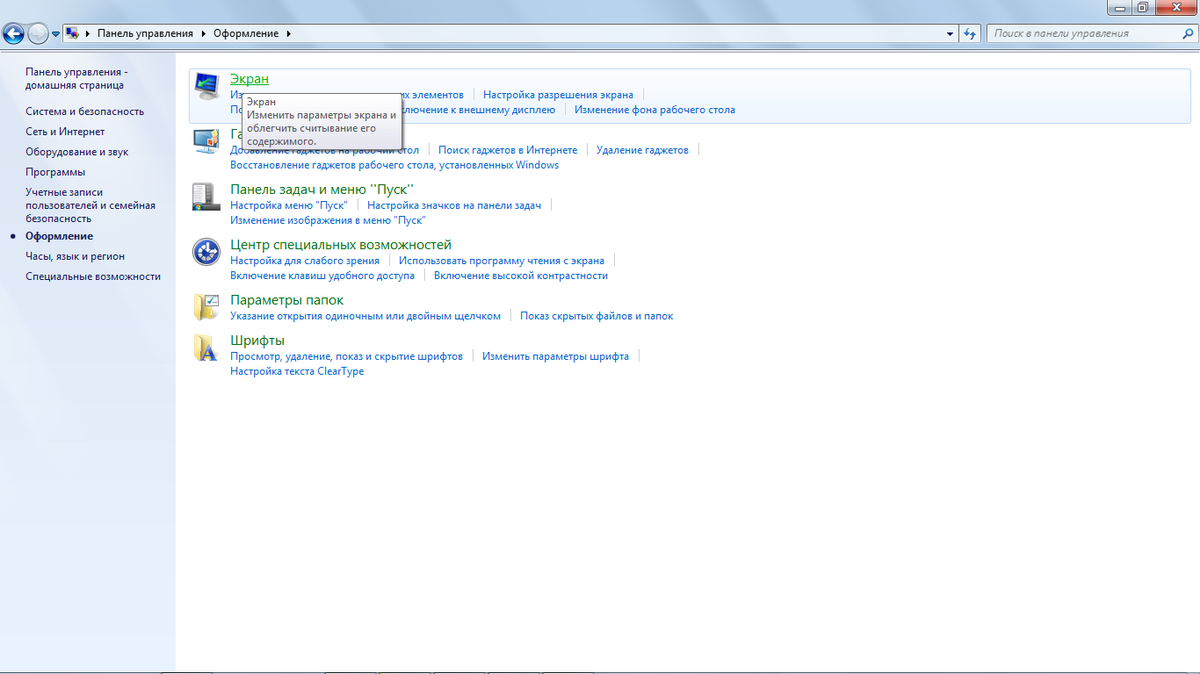Click the Экран monitor icon
The height and width of the screenshot is (674, 1200).
pyautogui.click(x=207, y=87)
